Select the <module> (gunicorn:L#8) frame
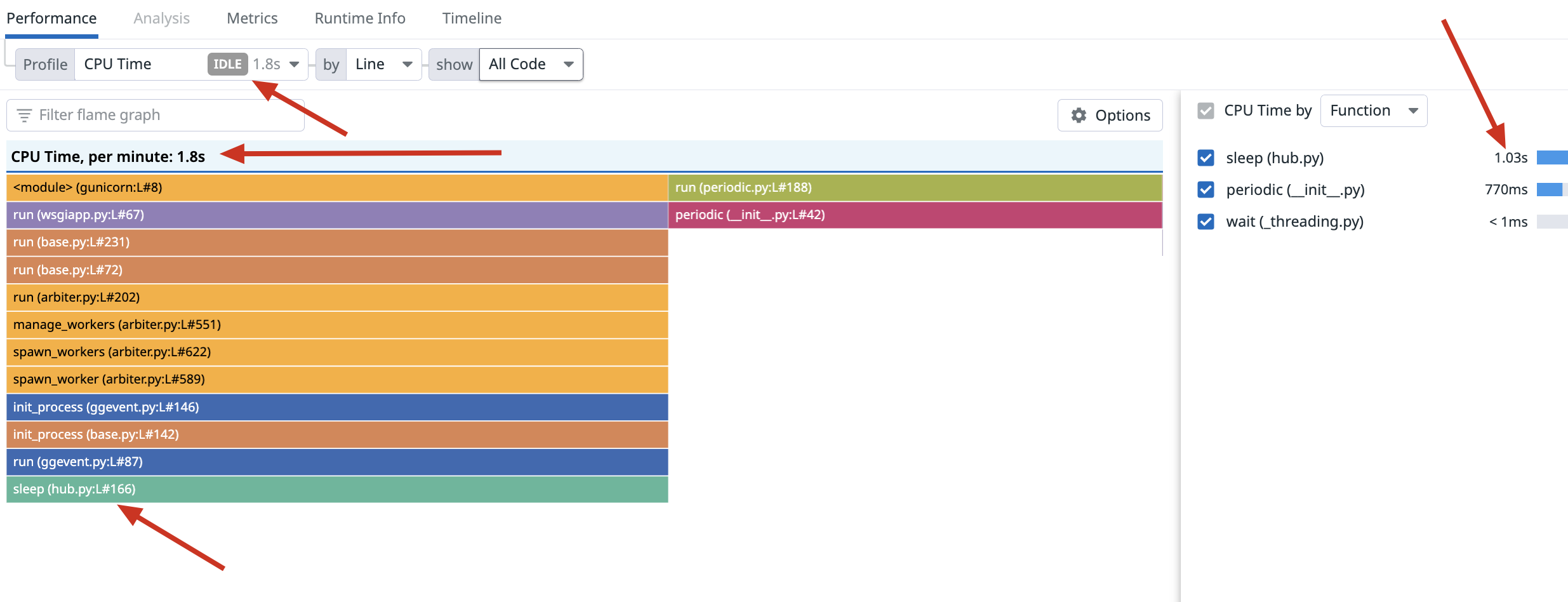 pyautogui.click(x=337, y=187)
